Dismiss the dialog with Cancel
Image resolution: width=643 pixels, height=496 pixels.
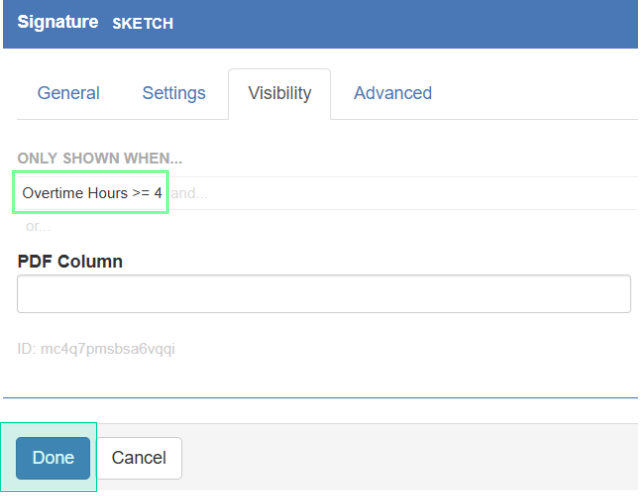coord(139,458)
